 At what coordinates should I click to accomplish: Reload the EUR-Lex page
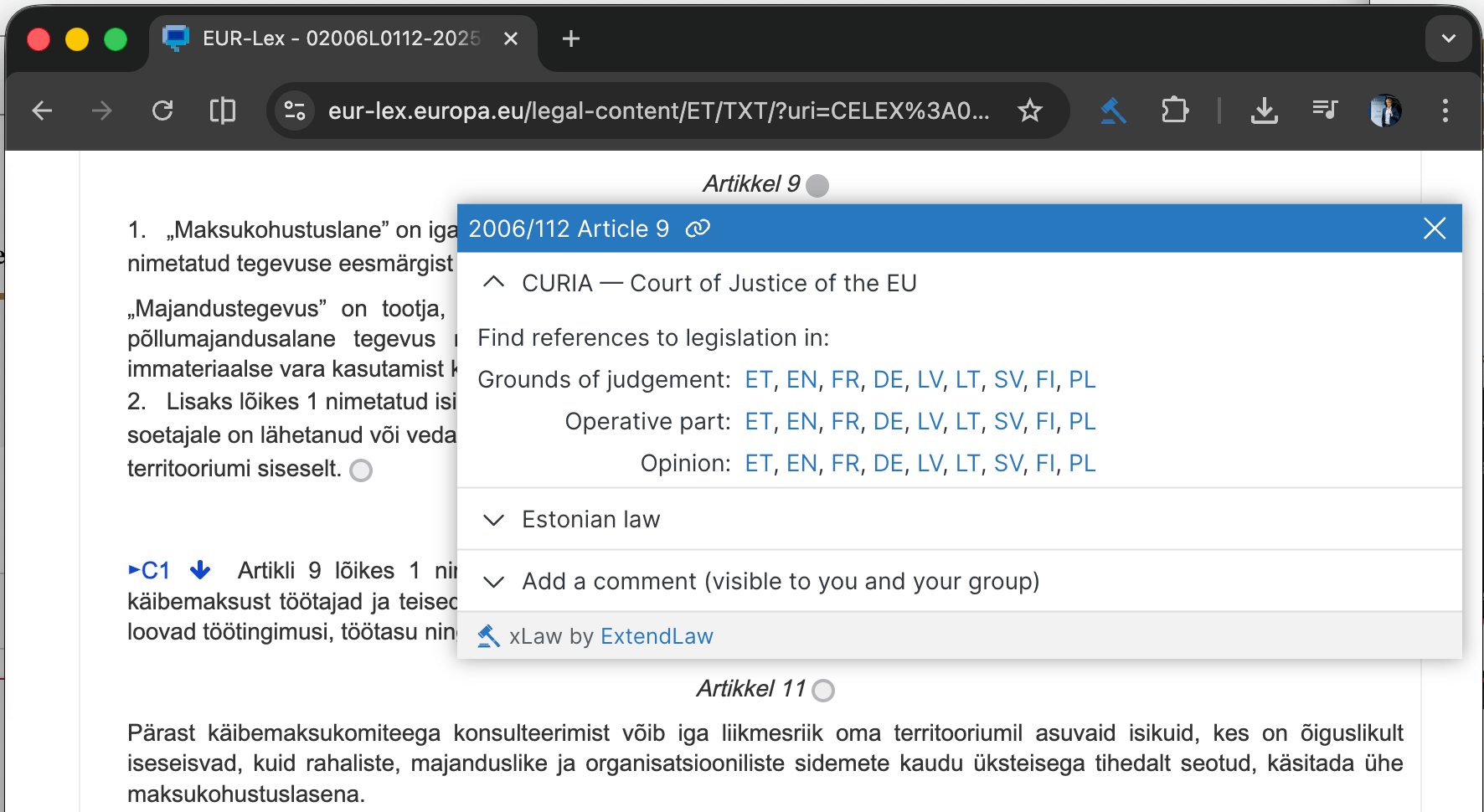point(162,110)
